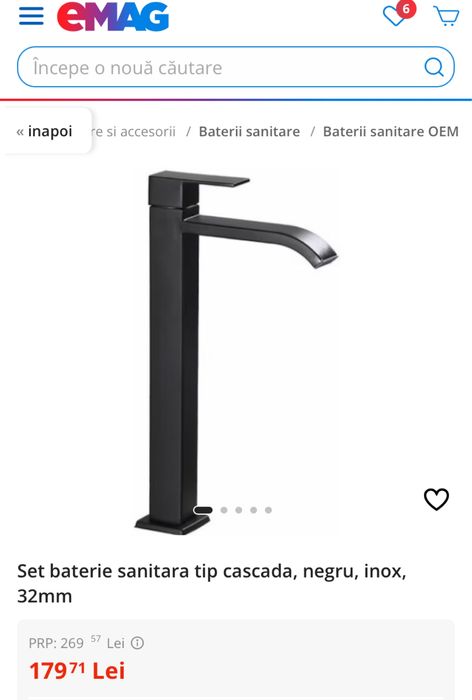Click the product title text

point(212,583)
